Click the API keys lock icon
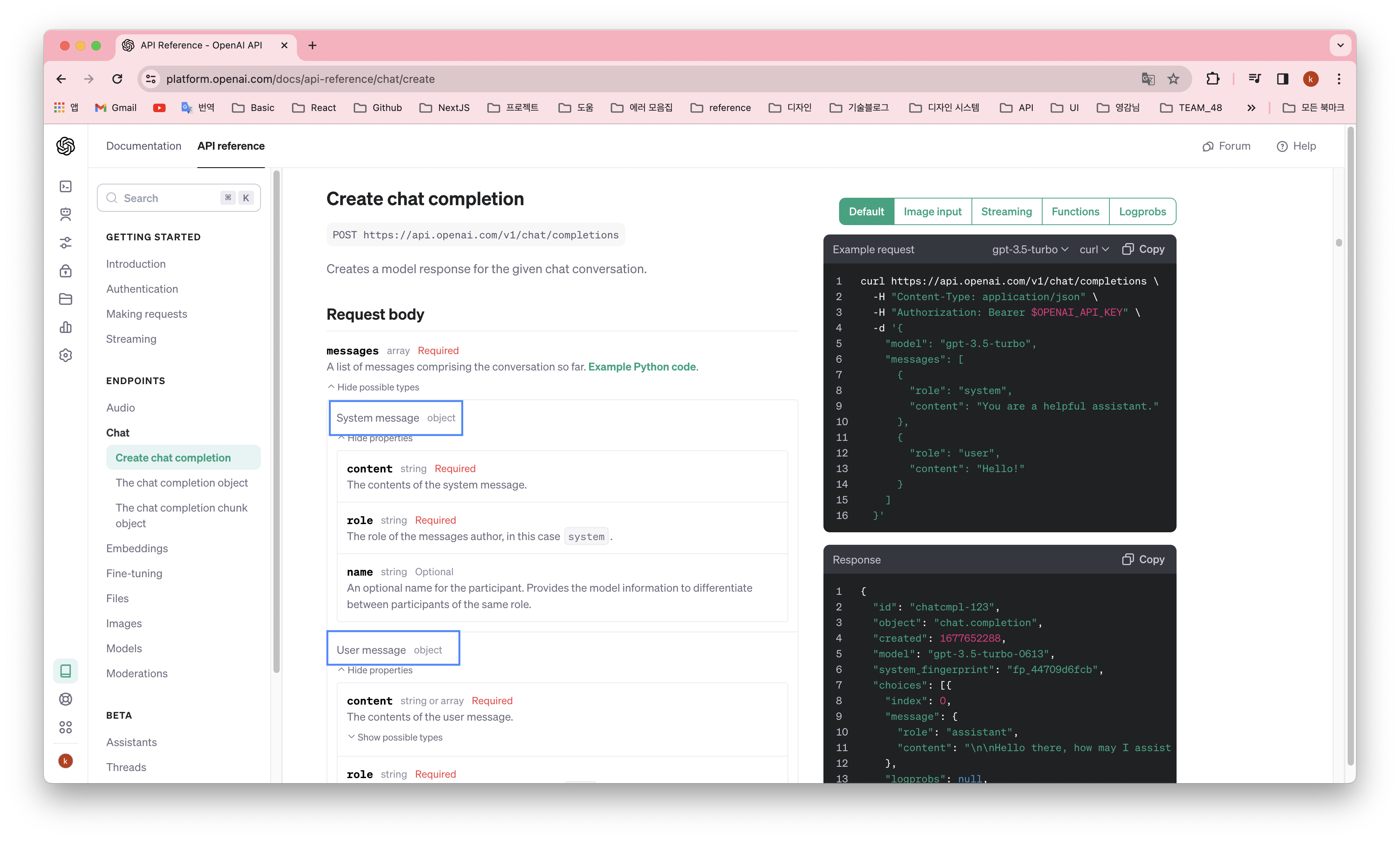Image resolution: width=1400 pixels, height=841 pixels. tap(66, 270)
